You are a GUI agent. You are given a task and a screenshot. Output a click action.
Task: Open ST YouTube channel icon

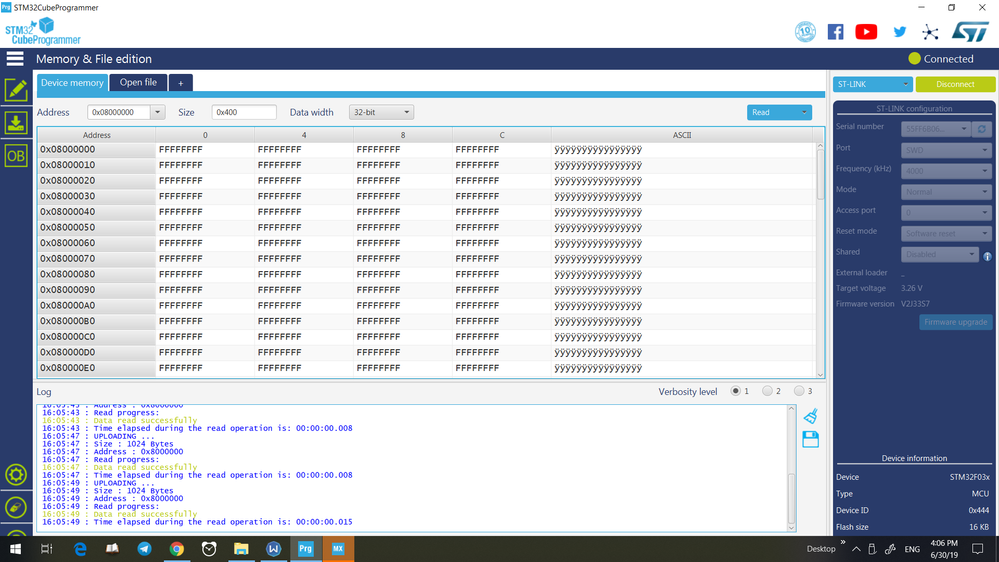pyautogui.click(x=866, y=32)
